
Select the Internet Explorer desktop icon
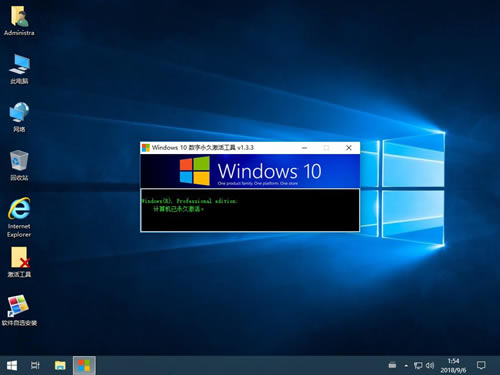tap(19, 217)
